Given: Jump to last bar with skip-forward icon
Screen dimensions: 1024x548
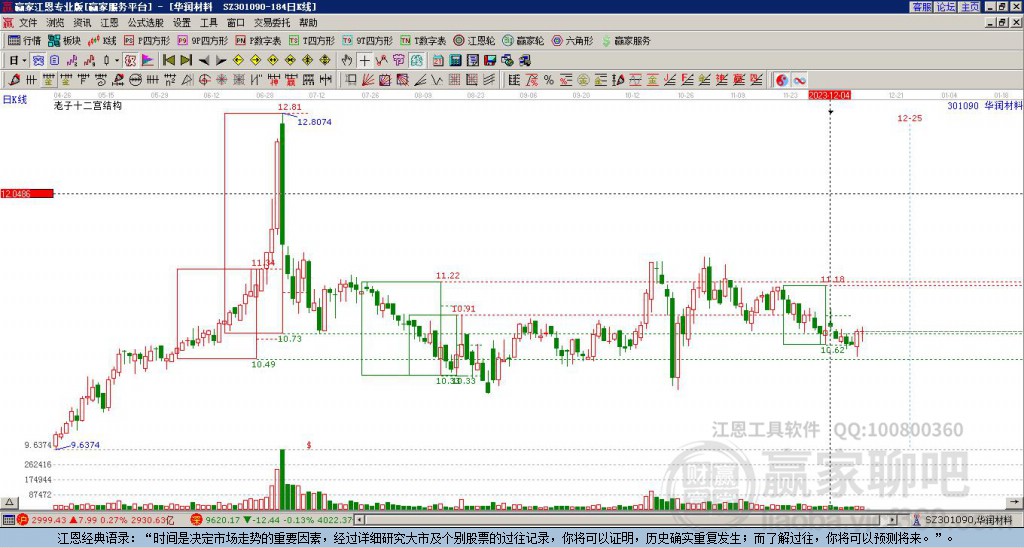Looking at the screenshot, I should pos(186,61).
